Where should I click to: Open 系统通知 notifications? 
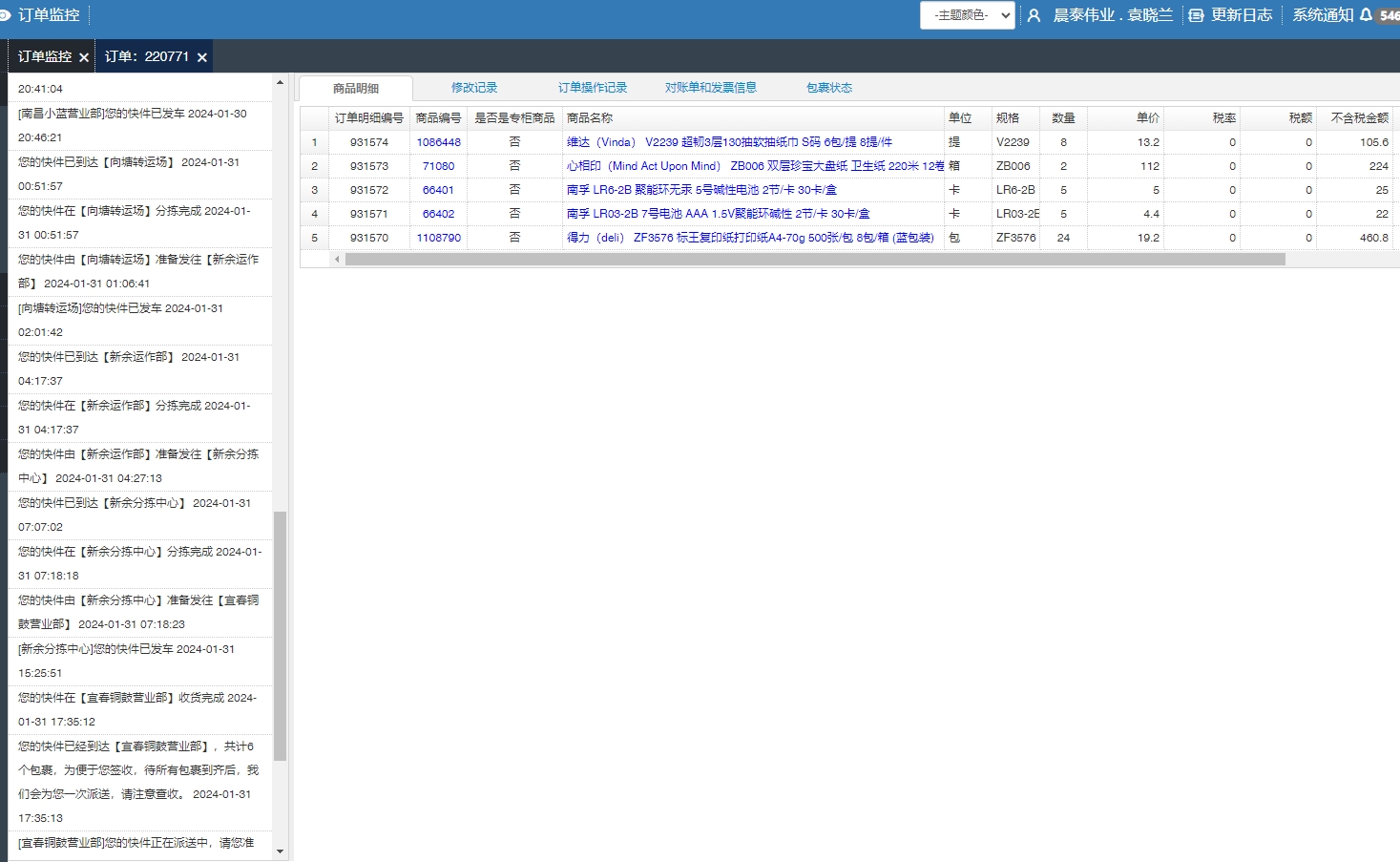(1323, 15)
